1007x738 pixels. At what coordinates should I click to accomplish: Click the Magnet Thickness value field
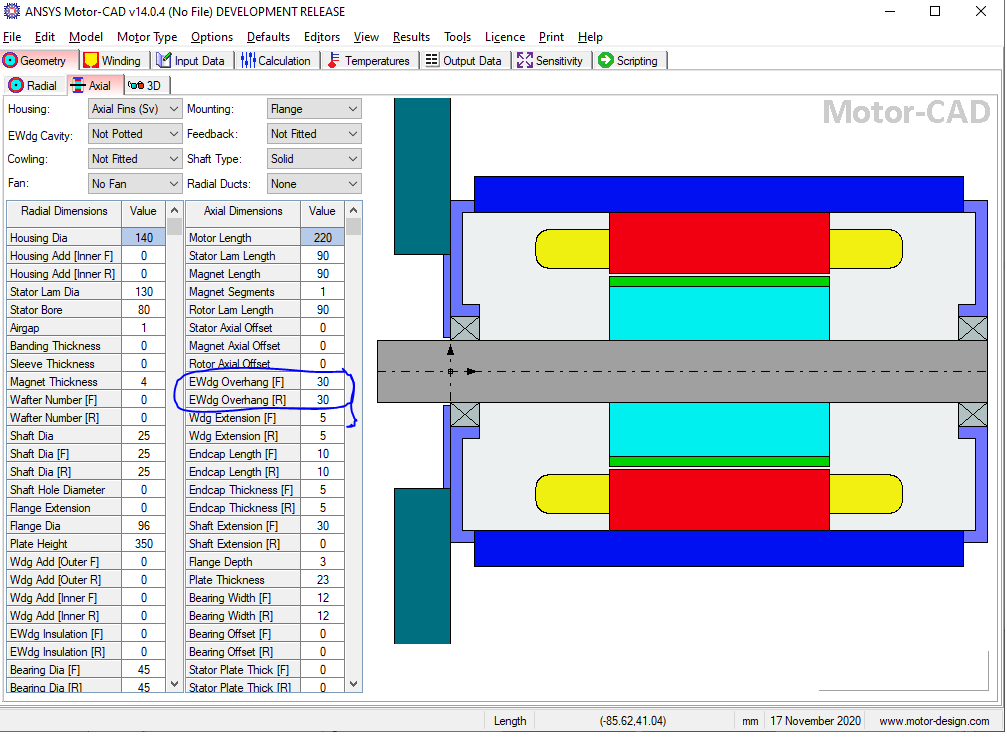click(144, 382)
